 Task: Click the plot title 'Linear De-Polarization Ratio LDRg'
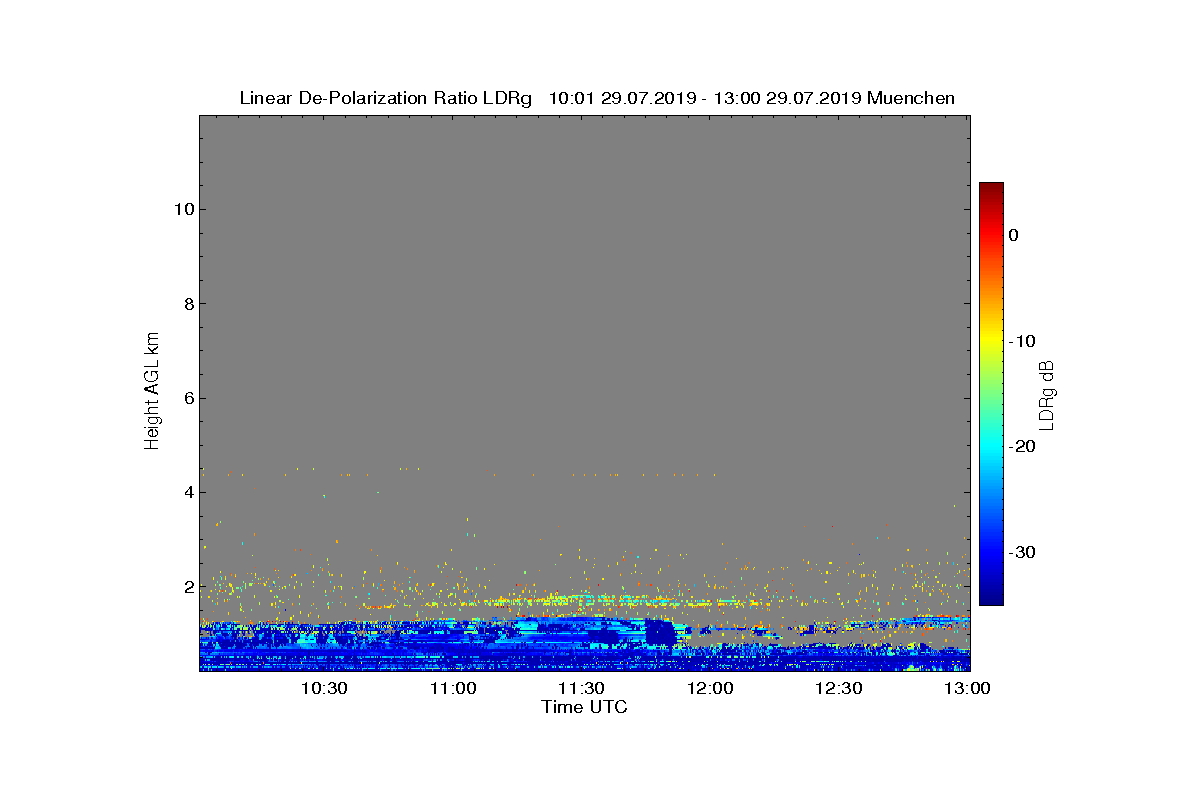(x=386, y=98)
